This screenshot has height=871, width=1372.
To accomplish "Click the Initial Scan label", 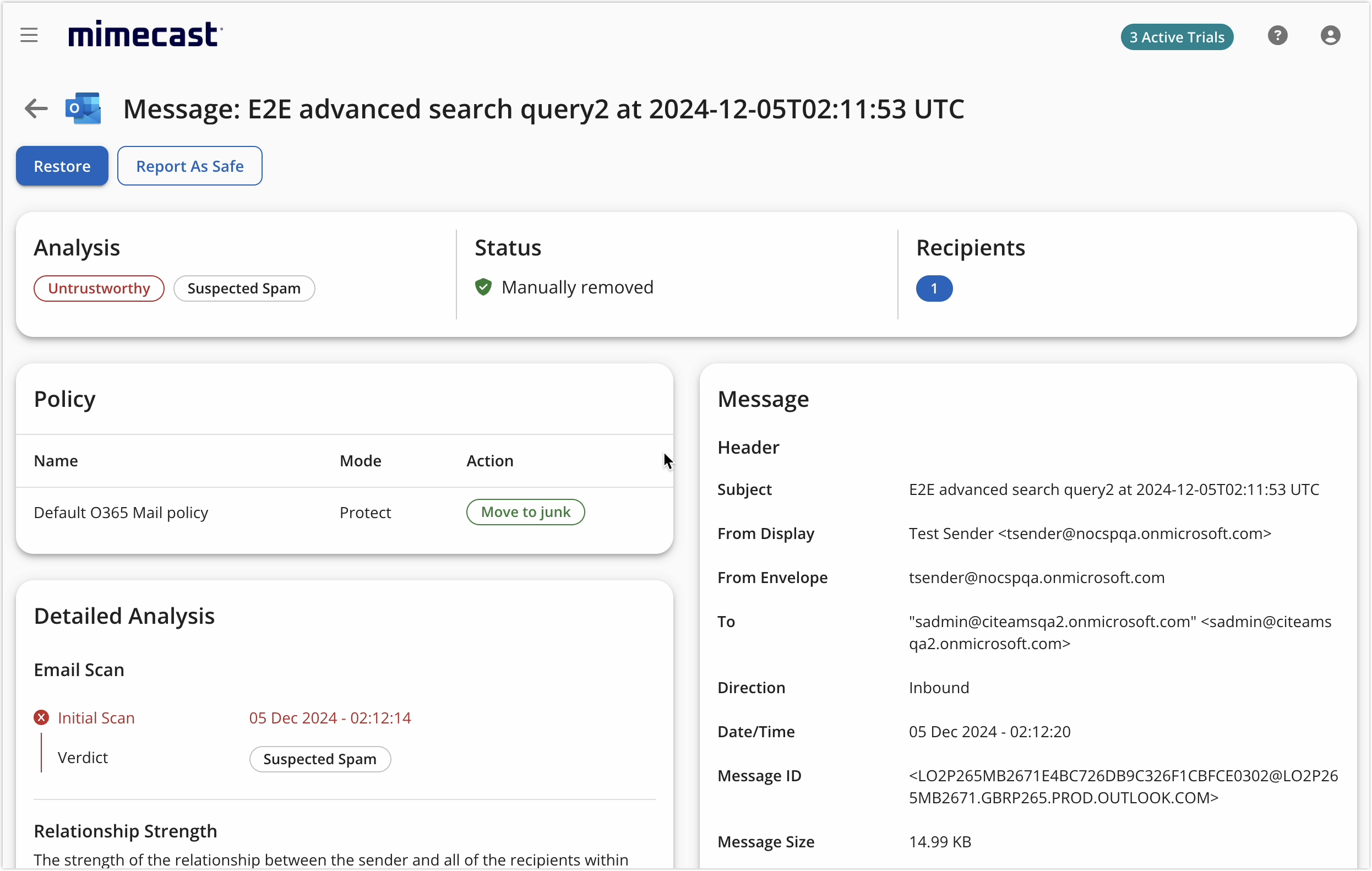I will point(96,718).
